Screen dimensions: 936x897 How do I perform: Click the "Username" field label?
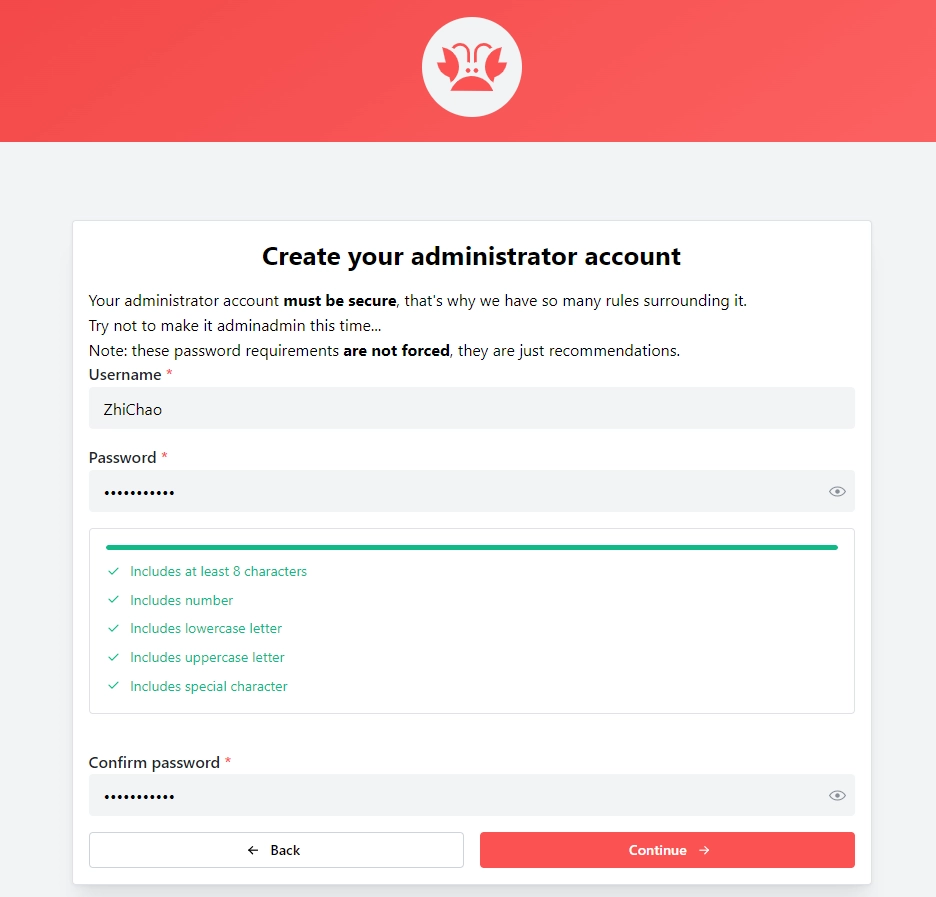coord(125,375)
